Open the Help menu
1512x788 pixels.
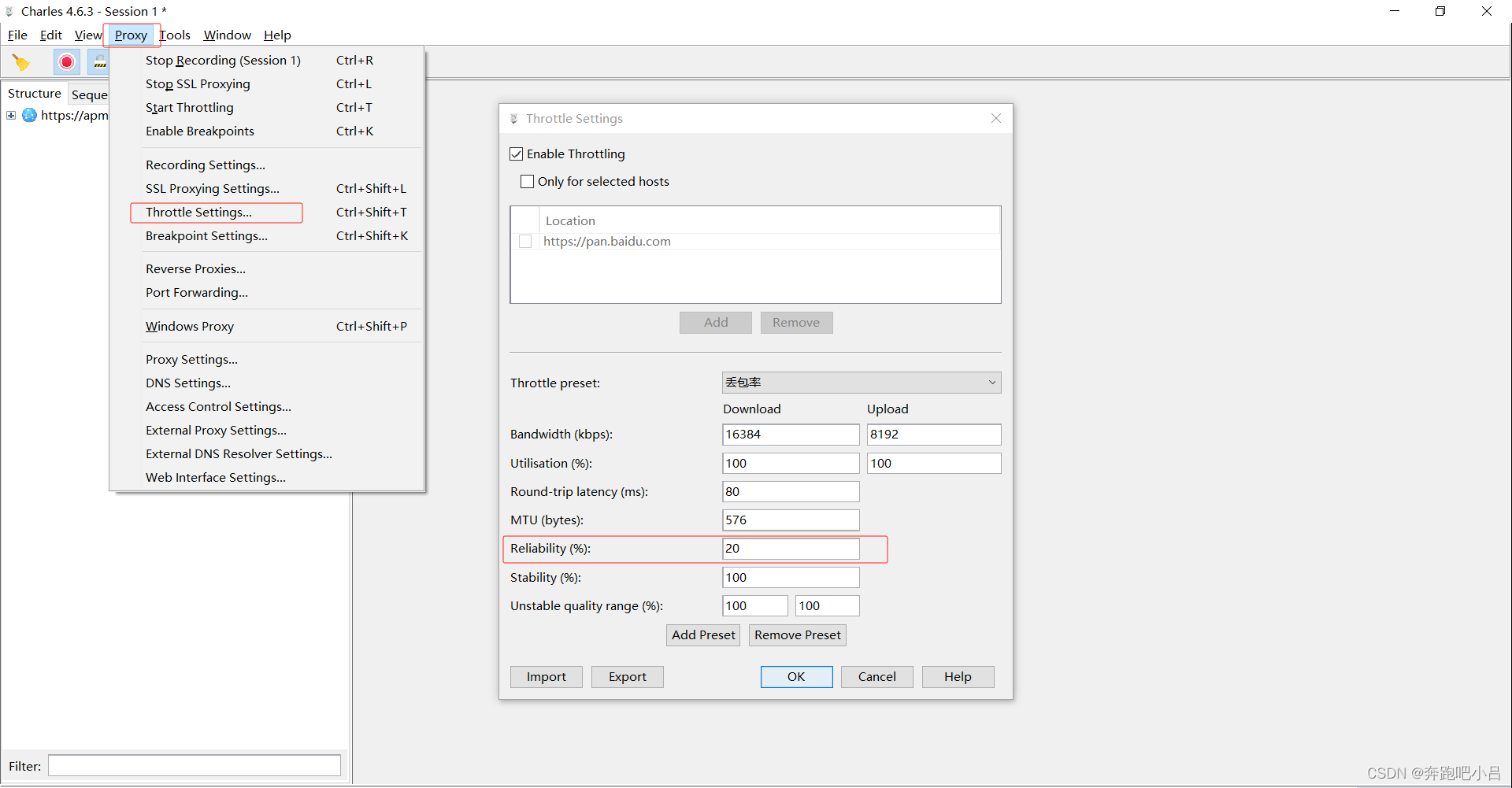(277, 35)
